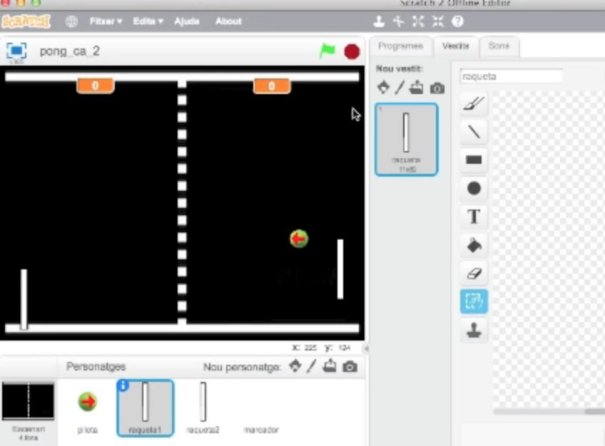Image resolution: width=605 pixels, height=446 pixels.
Task: New sprite from camera icon
Action: tap(350, 367)
